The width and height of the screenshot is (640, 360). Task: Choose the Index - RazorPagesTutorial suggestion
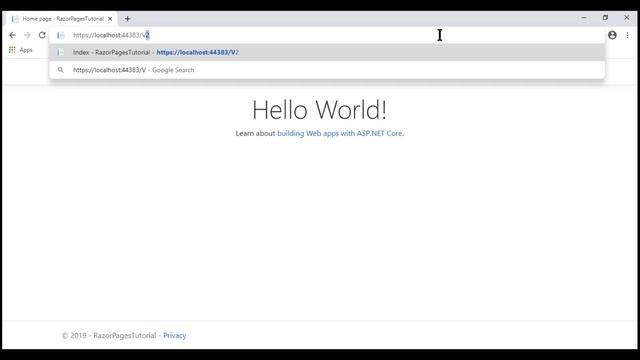[x=327, y=52]
